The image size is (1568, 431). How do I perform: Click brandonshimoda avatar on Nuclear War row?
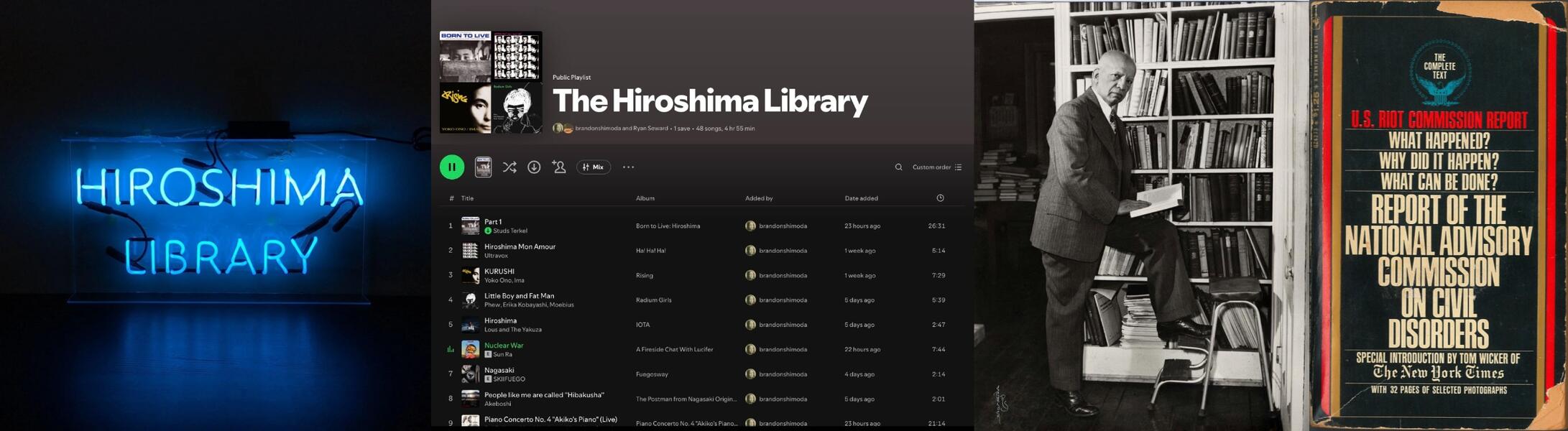(x=750, y=350)
